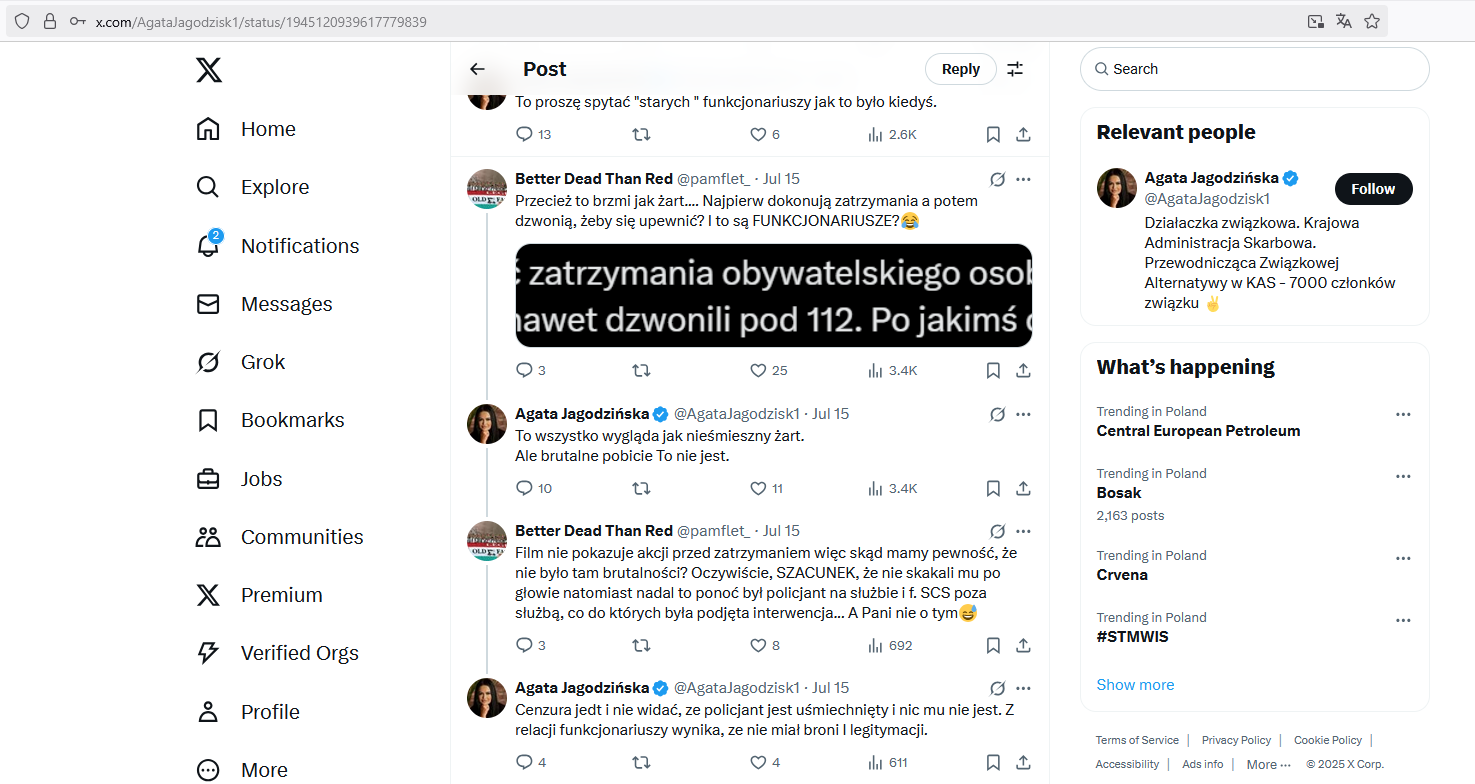1475x784 pixels.
Task: Bookmark the post with 3.4K views and 25 likes
Action: coord(993,370)
